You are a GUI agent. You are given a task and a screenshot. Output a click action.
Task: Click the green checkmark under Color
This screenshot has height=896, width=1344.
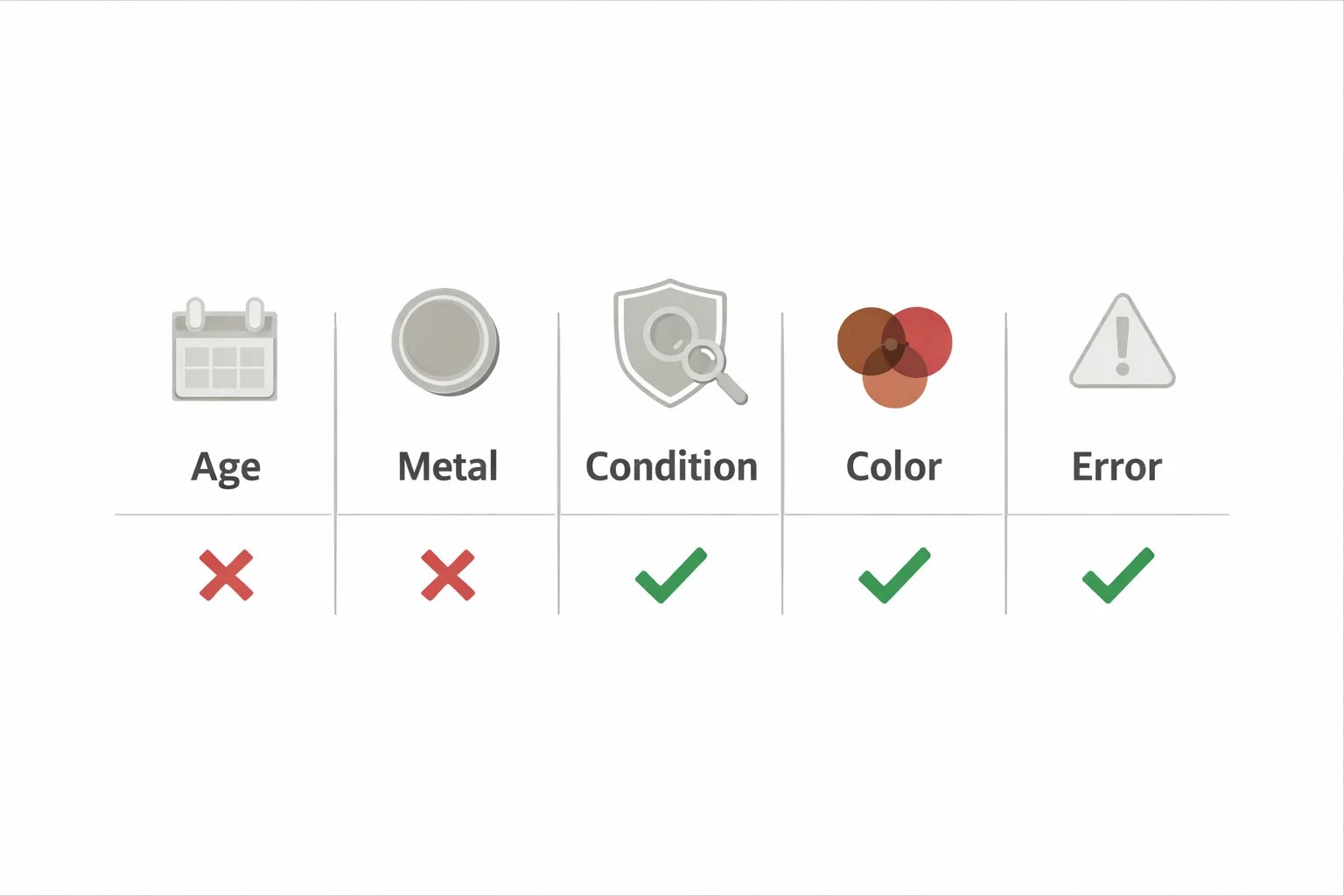894,575
